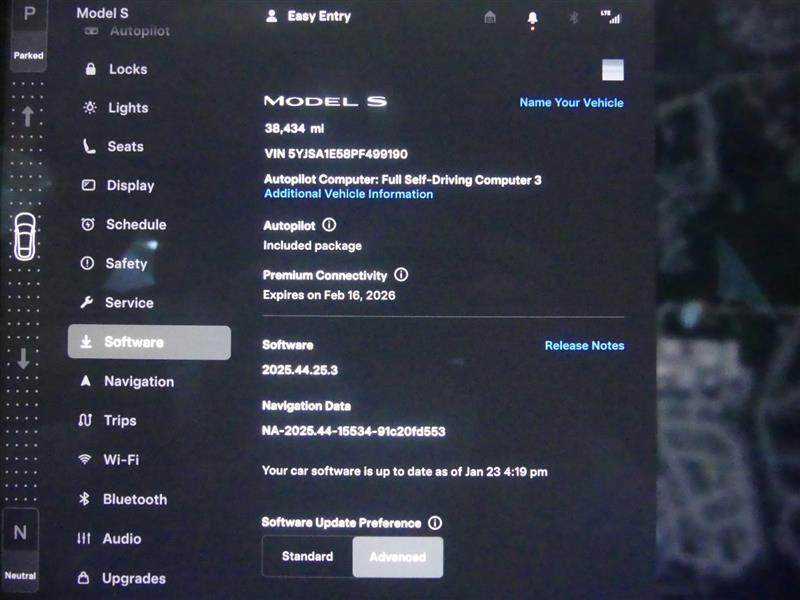The image size is (800, 600).
Task: Tap the Premium Connectivity info icon
Action: click(x=401, y=275)
